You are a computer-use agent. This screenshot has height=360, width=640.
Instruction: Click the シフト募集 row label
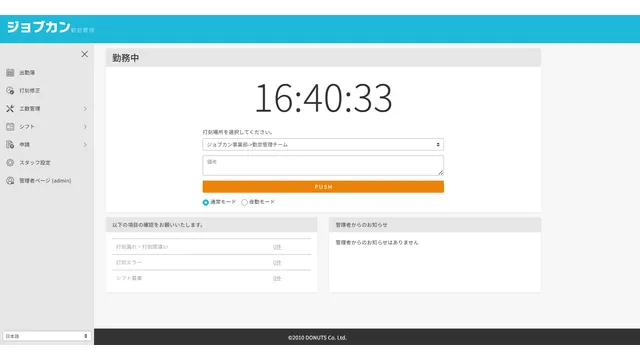point(129,278)
